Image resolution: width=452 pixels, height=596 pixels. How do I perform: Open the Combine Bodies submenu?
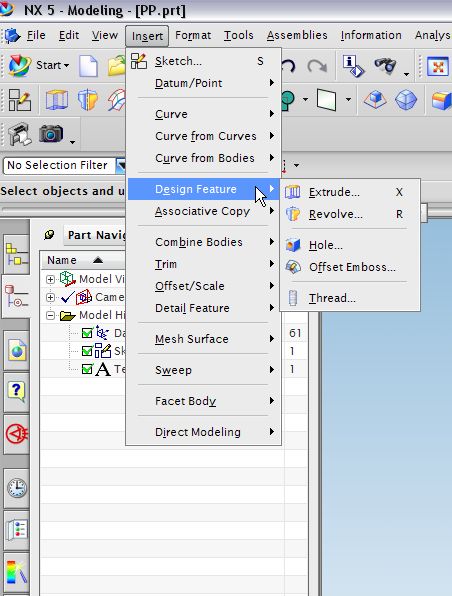click(203, 242)
